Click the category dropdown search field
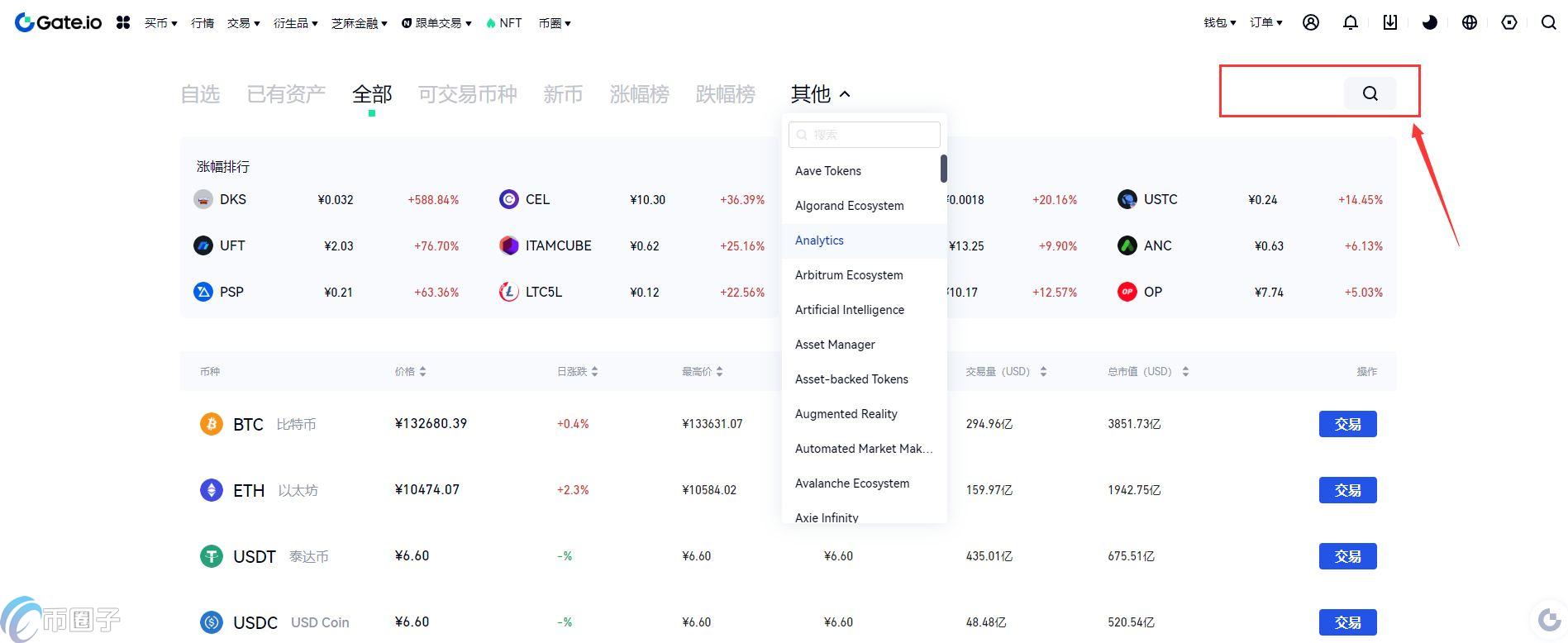 pos(865,135)
